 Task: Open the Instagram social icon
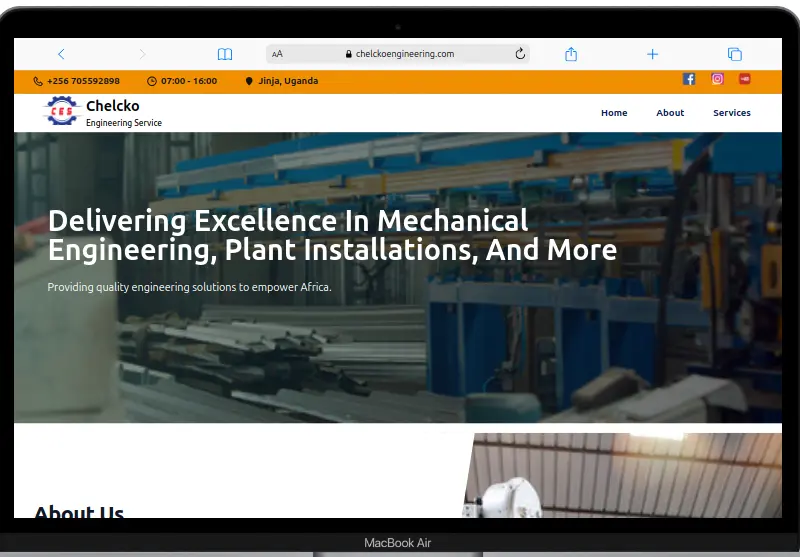click(x=717, y=79)
